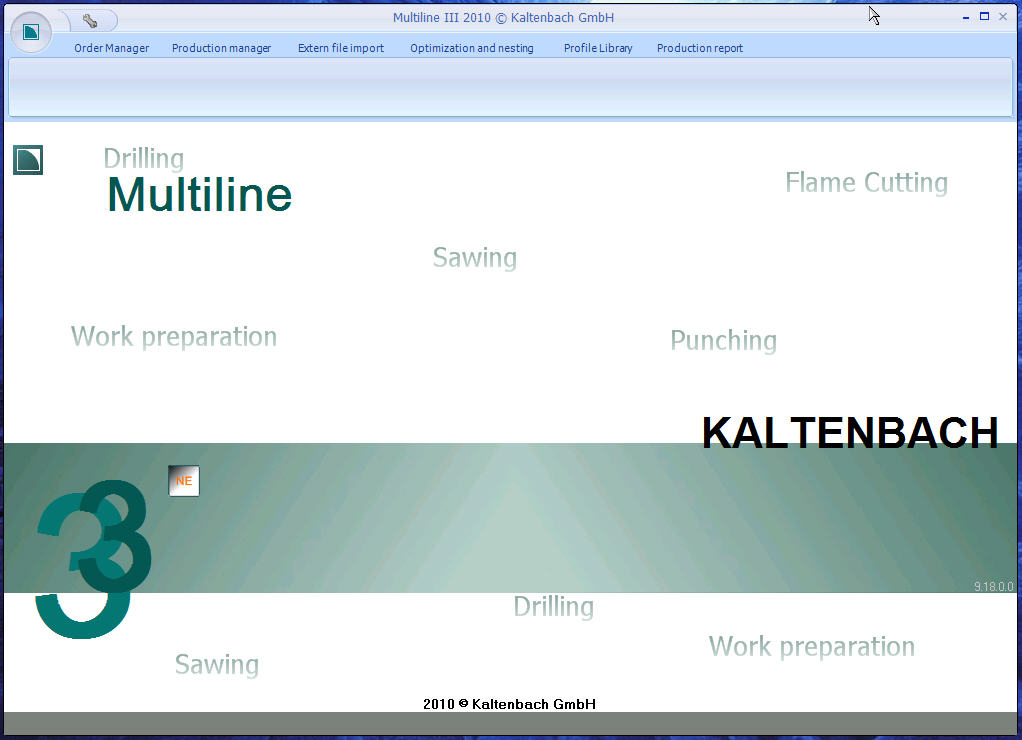Switch to the Production manager tab
Viewport: 1022px width, 740px height.
(x=222, y=48)
